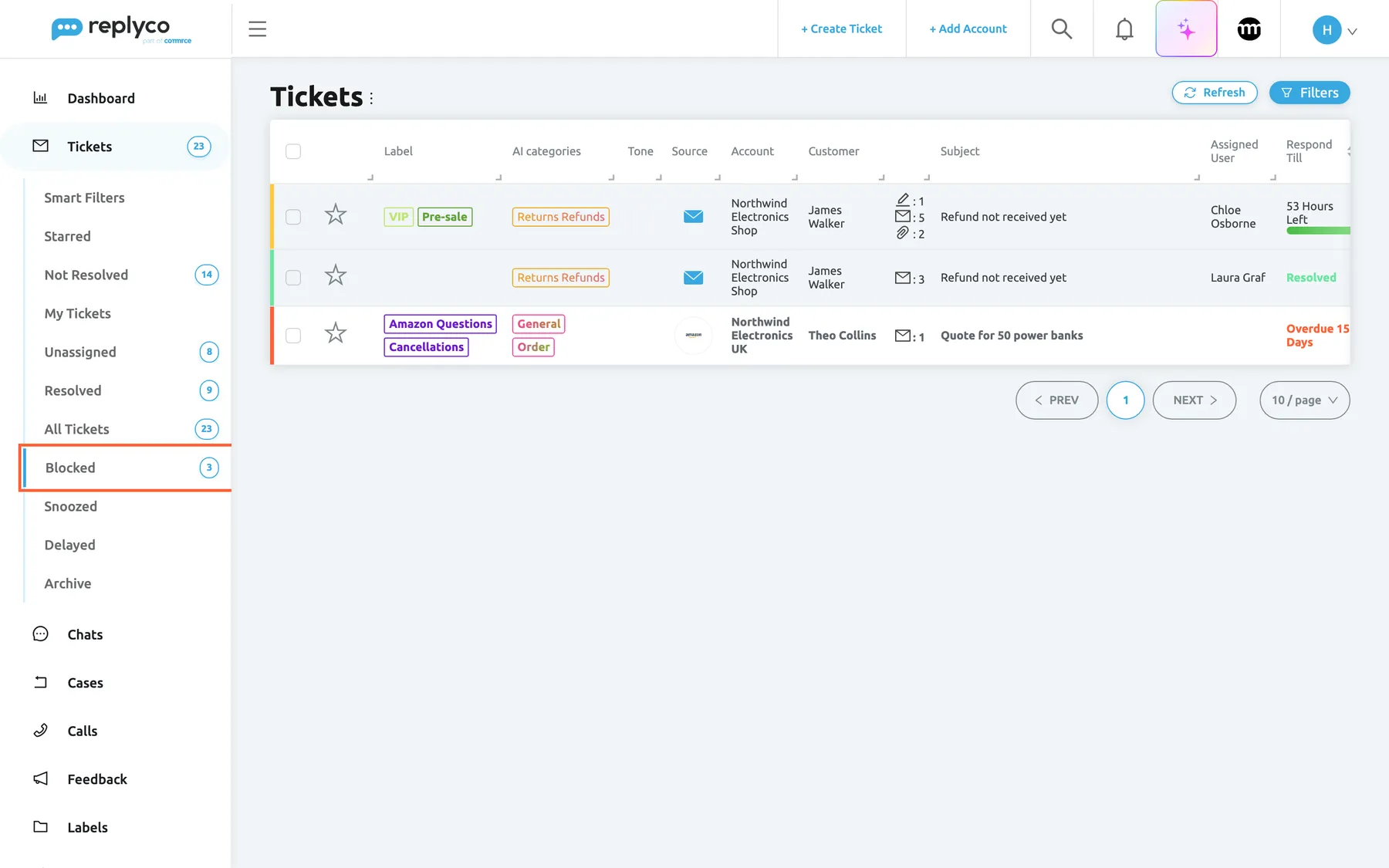Star the Laura Graf ticket
Image resolution: width=1389 pixels, height=868 pixels.
tap(335, 275)
